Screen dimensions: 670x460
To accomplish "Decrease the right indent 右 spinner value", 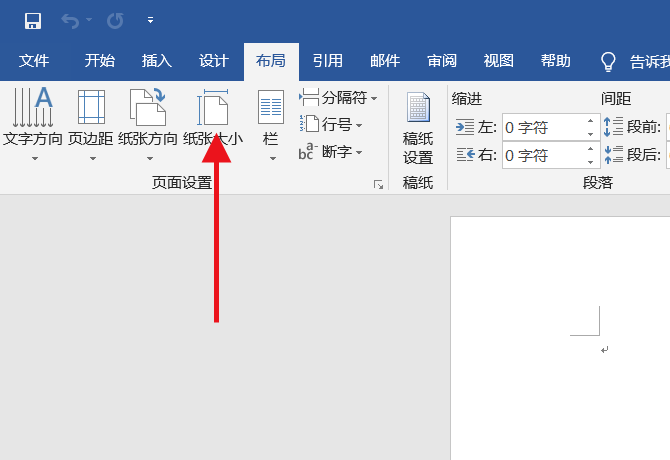I will (591, 162).
